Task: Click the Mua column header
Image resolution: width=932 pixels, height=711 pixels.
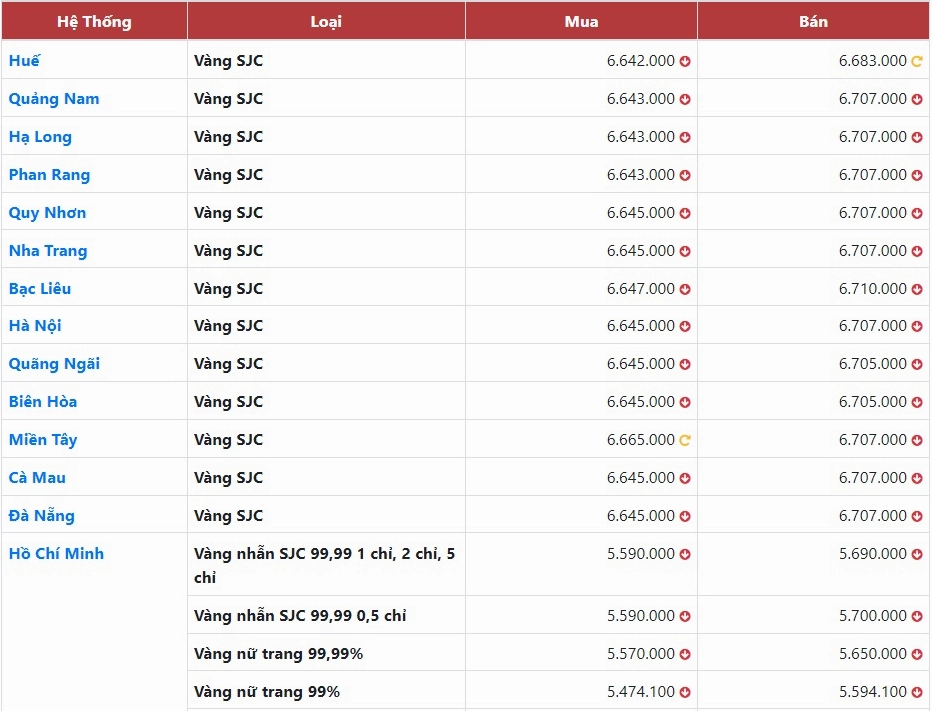Action: 581,21
